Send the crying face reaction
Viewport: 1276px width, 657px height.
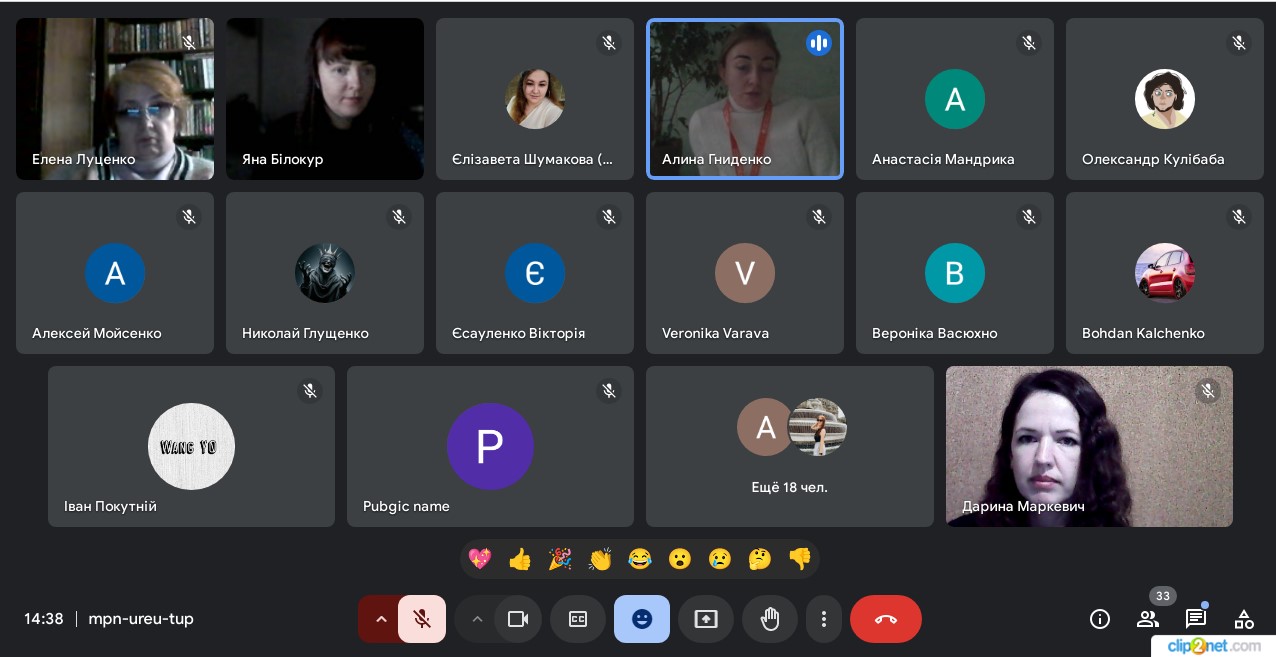720,559
